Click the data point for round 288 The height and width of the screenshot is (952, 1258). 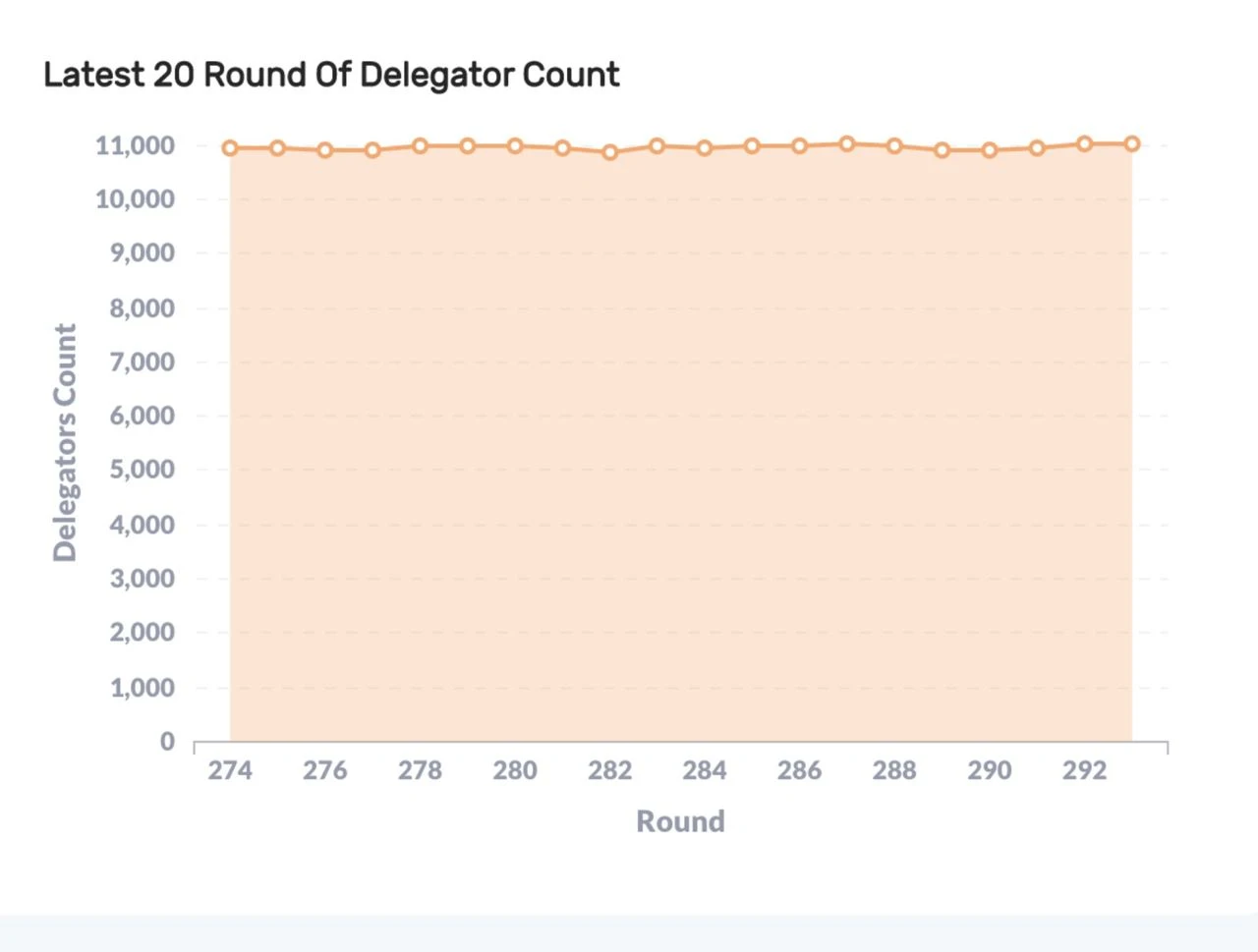[x=894, y=146]
